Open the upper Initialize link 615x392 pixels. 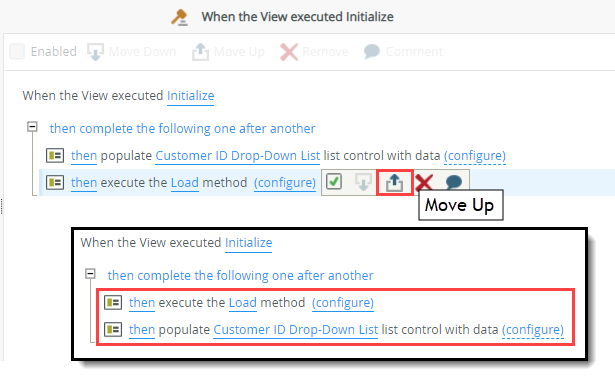pos(191,95)
